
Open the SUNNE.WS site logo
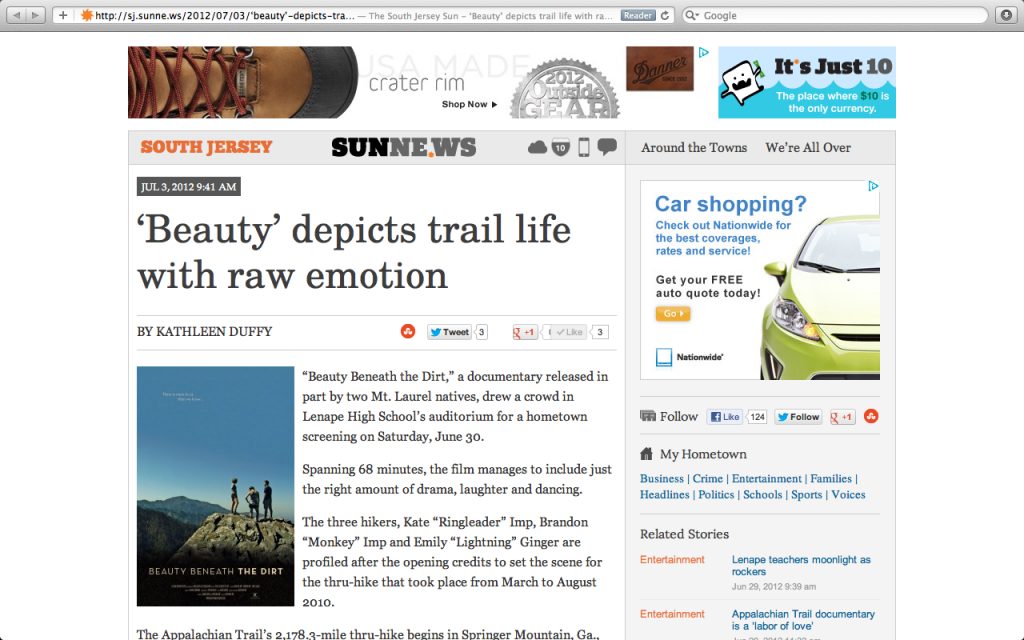tap(404, 148)
